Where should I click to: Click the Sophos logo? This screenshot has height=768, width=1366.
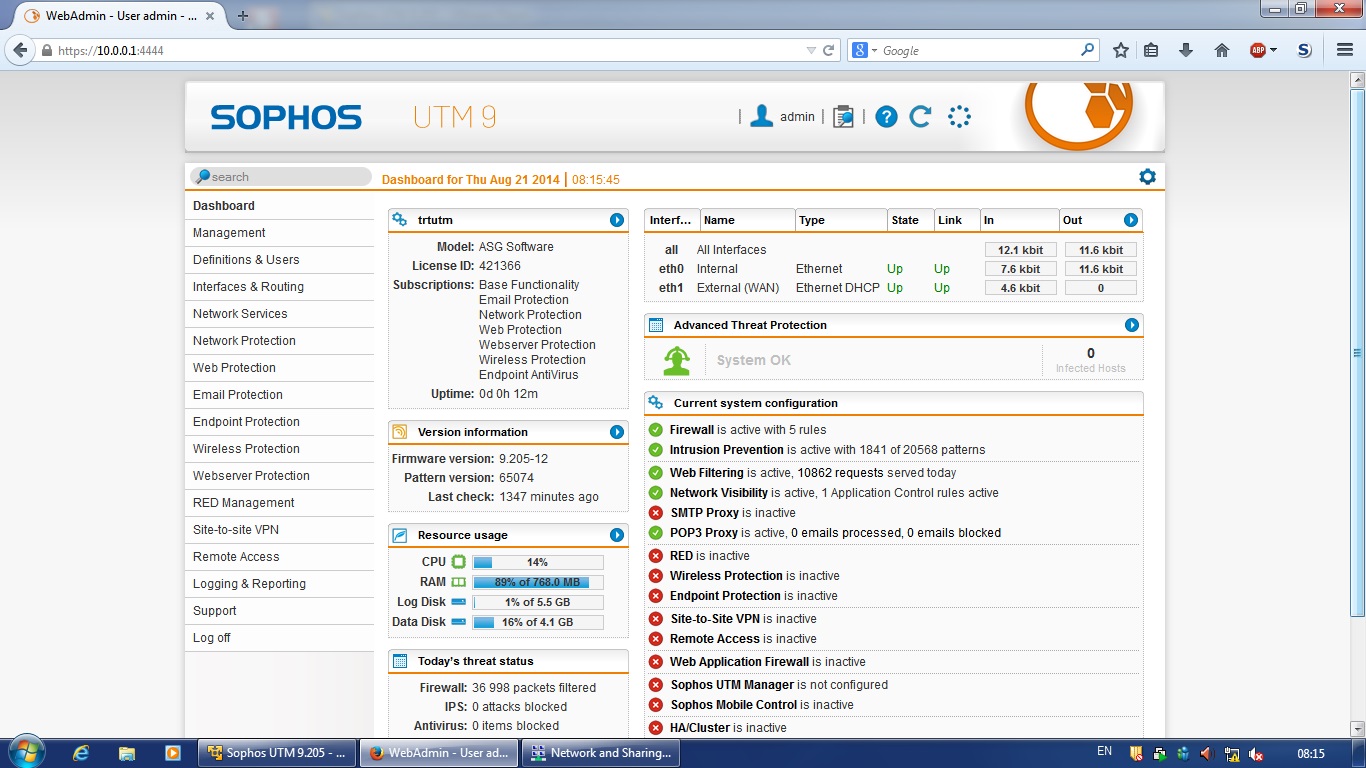(x=286, y=118)
